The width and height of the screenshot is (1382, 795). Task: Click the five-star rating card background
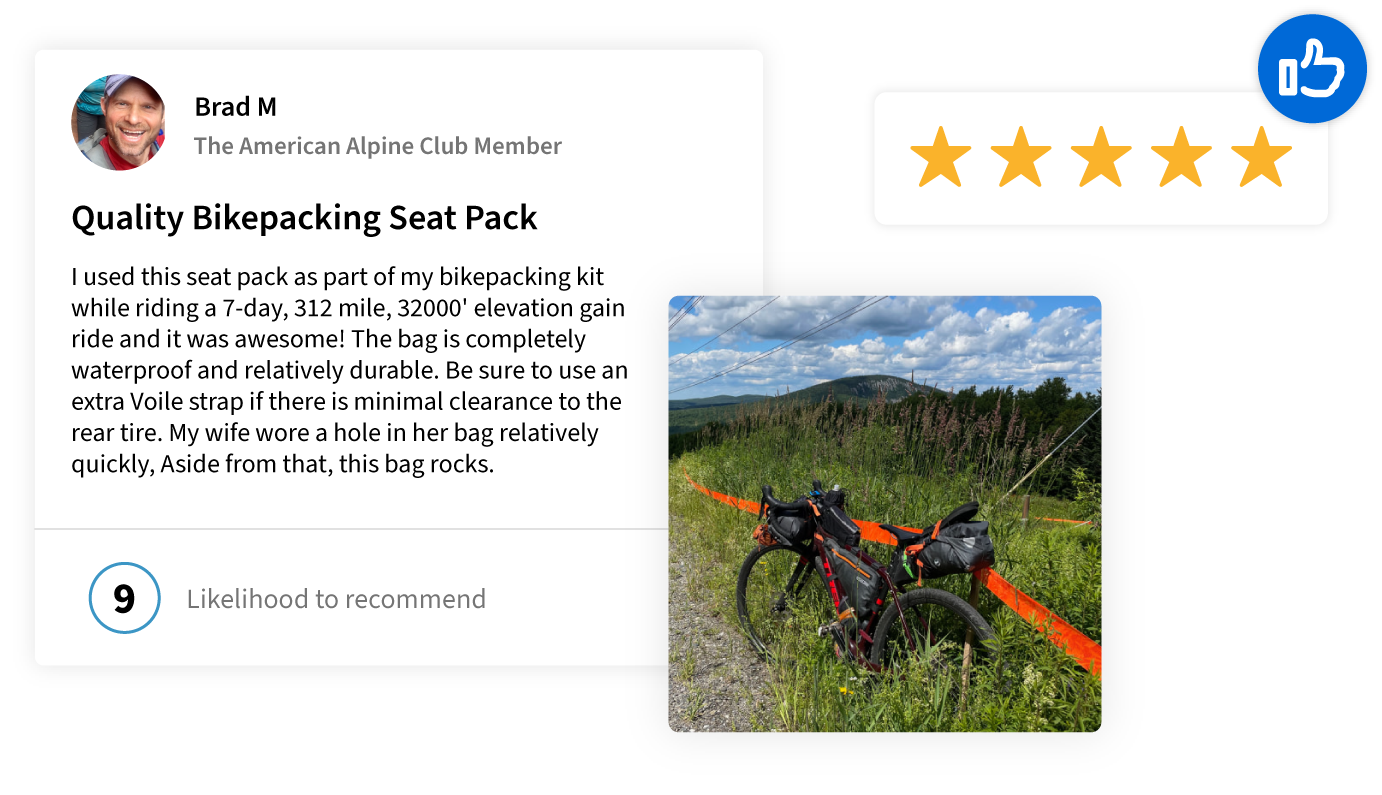point(1101,159)
